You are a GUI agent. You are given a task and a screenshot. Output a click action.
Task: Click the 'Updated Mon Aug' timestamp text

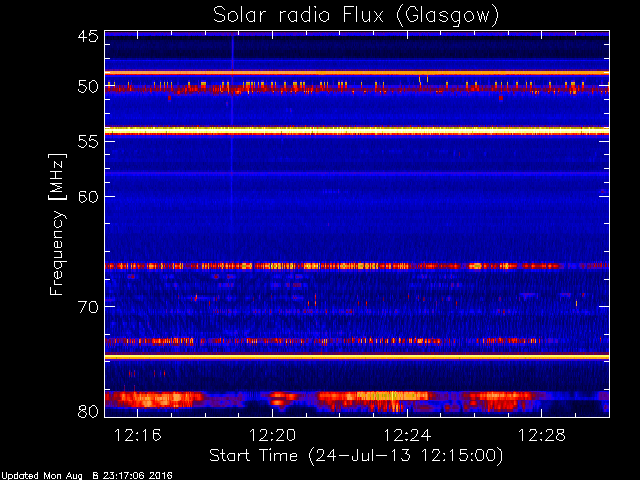tap(41, 476)
